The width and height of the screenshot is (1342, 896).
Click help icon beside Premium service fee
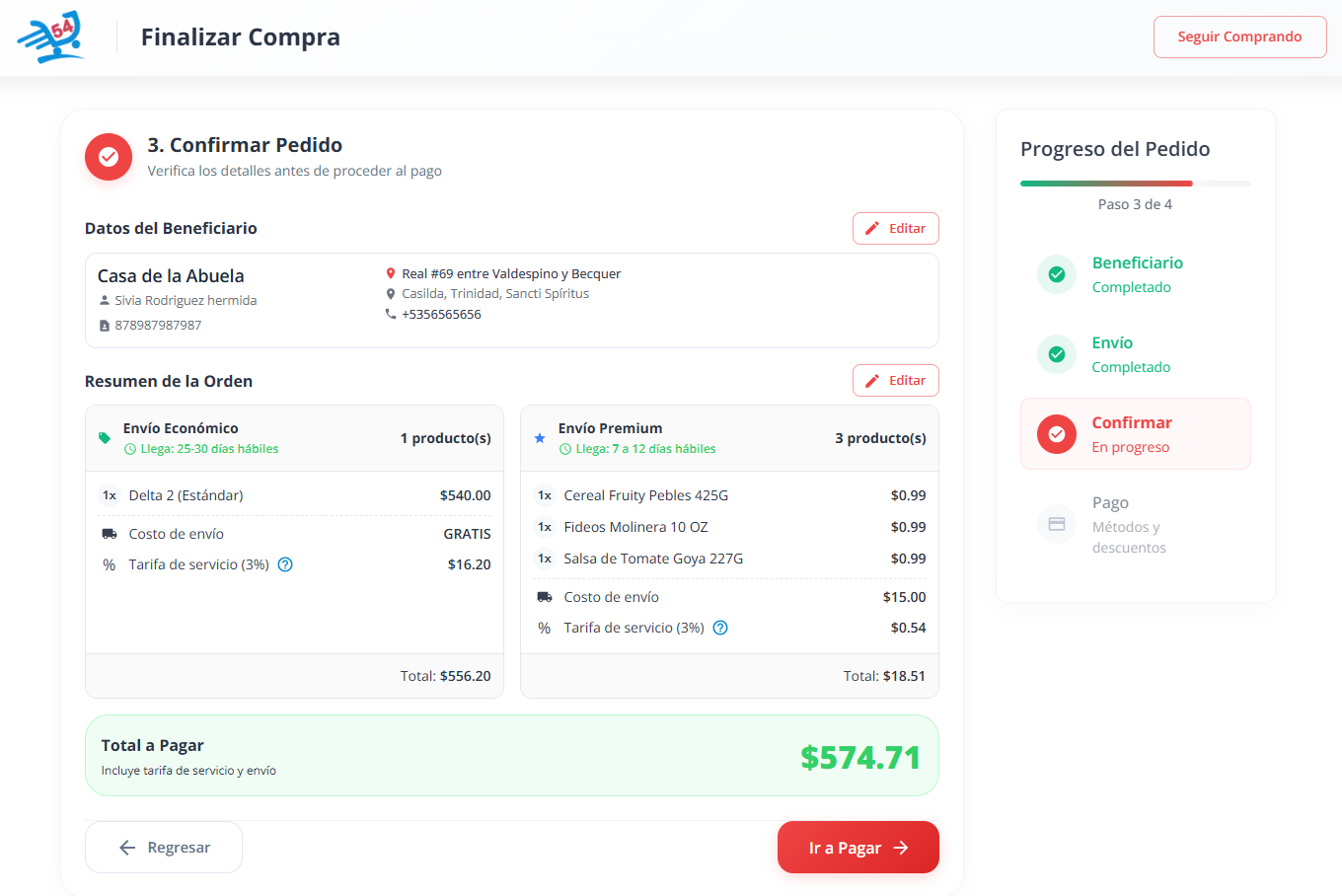[720, 628]
